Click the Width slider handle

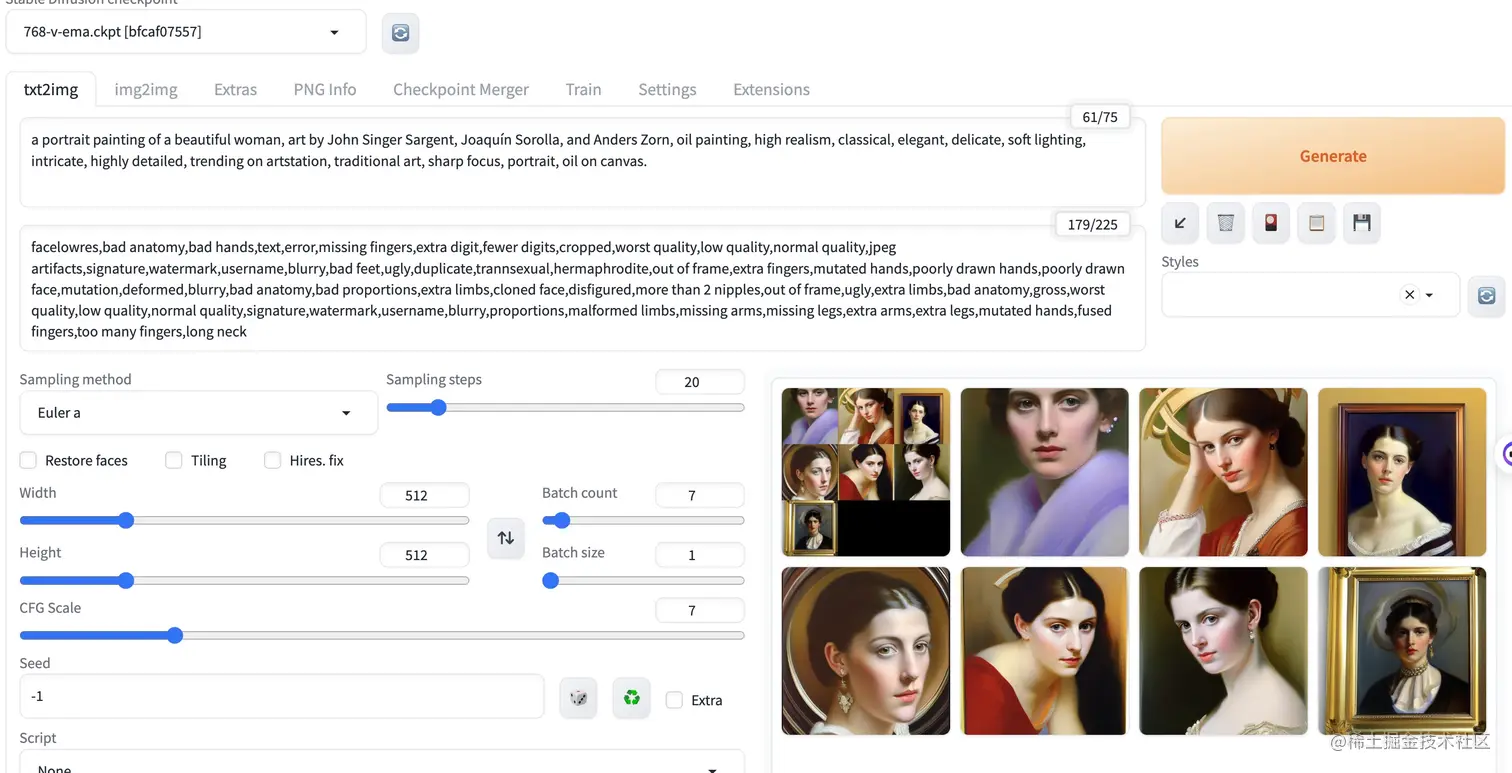tap(125, 520)
